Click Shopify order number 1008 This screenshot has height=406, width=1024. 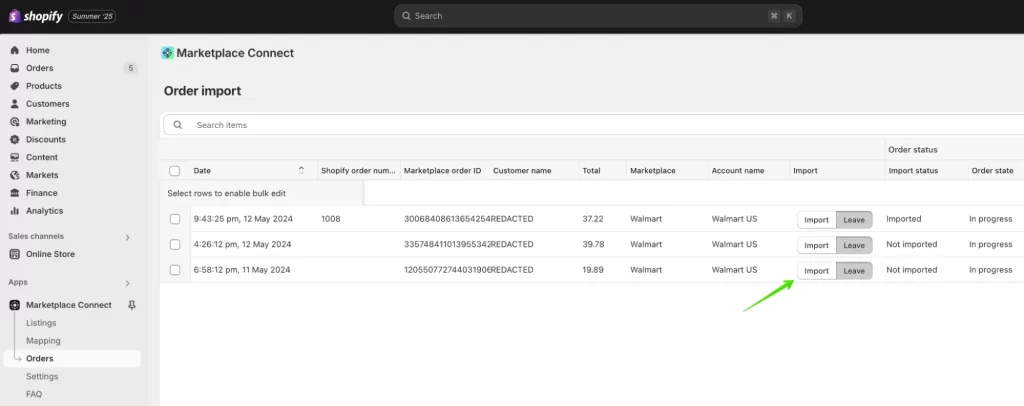pyautogui.click(x=330, y=219)
